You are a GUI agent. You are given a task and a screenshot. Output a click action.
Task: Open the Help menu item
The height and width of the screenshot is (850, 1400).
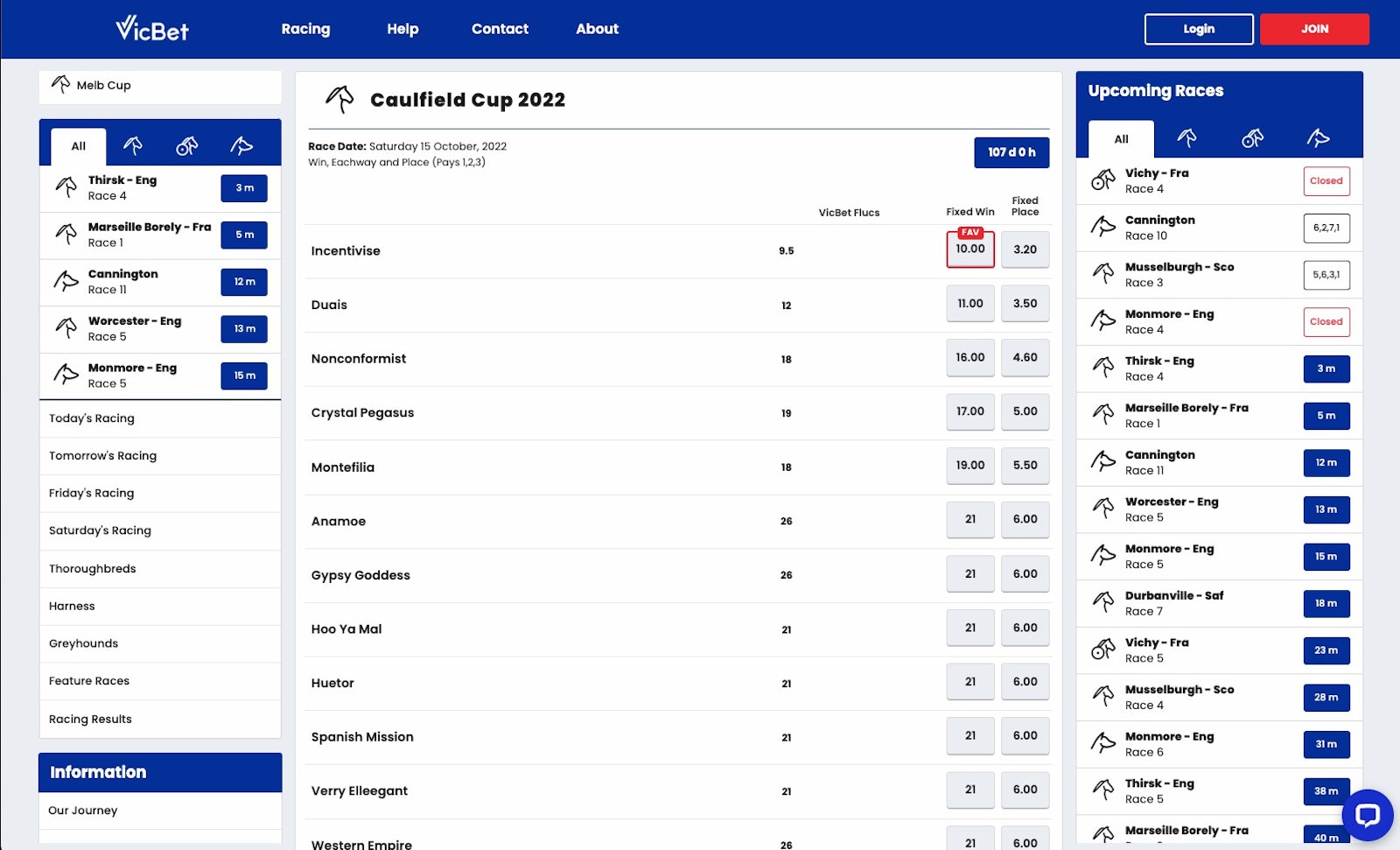[x=402, y=29]
